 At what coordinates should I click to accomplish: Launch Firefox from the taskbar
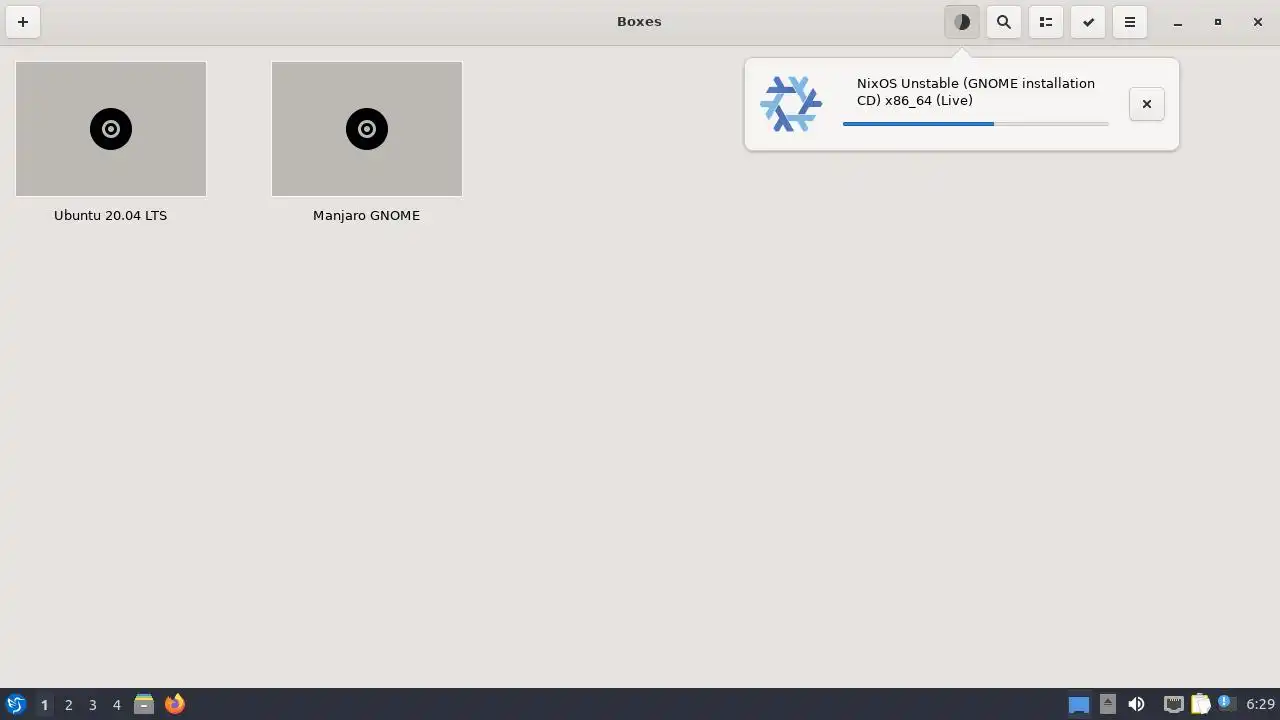point(175,704)
